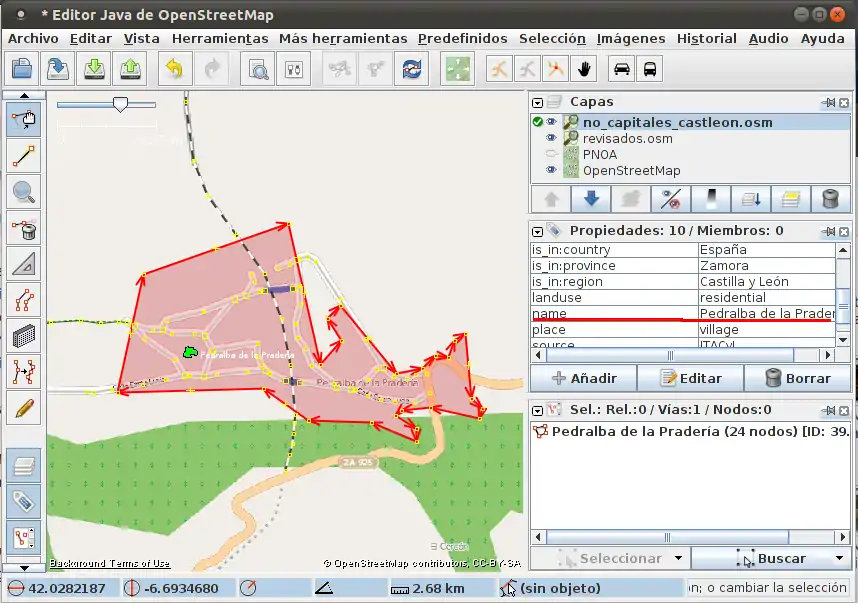Move selected layer down with blue arrow
This screenshot has width=858, height=603.
pyautogui.click(x=590, y=199)
